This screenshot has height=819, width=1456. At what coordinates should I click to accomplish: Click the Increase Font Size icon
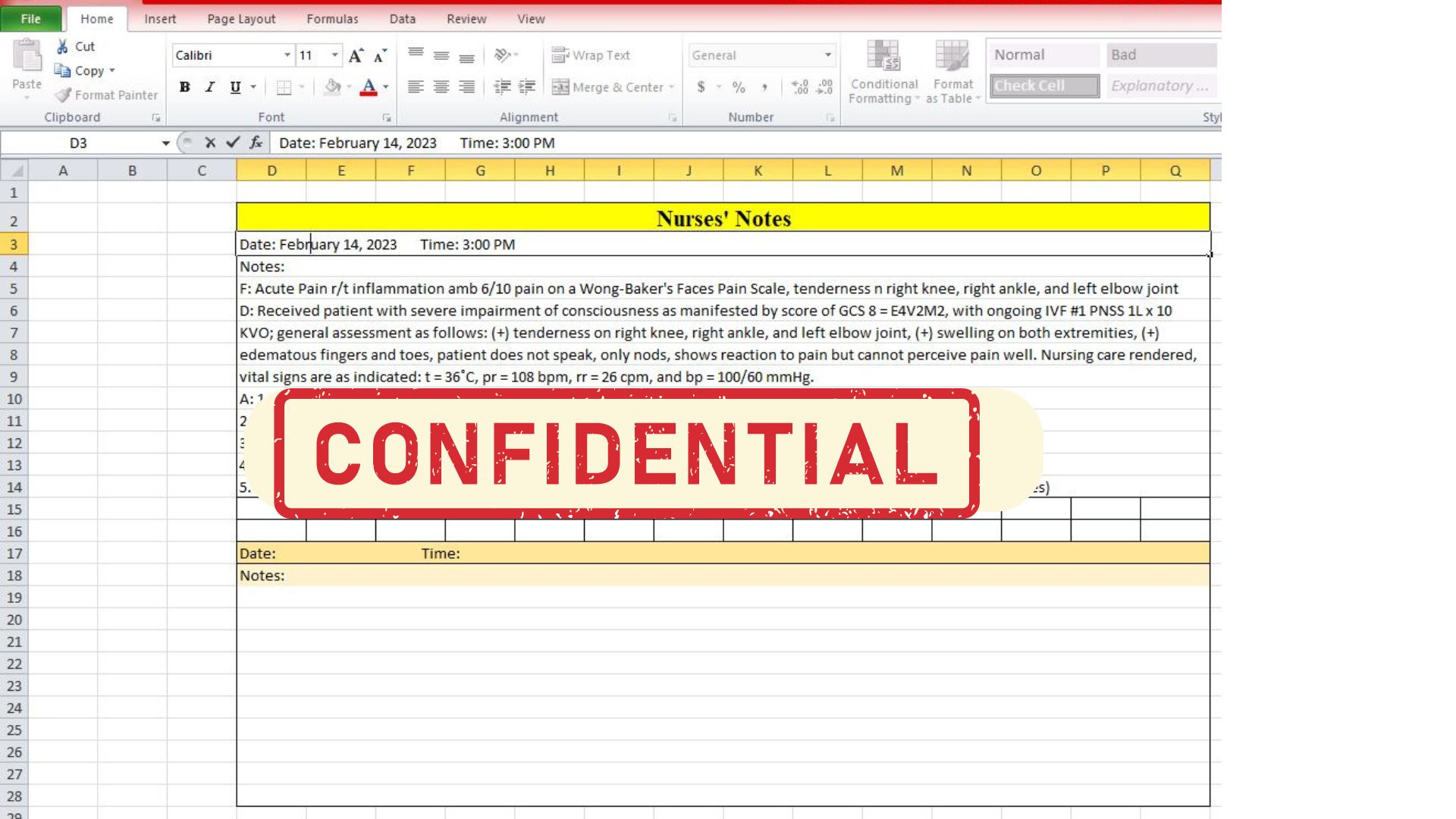tap(356, 55)
